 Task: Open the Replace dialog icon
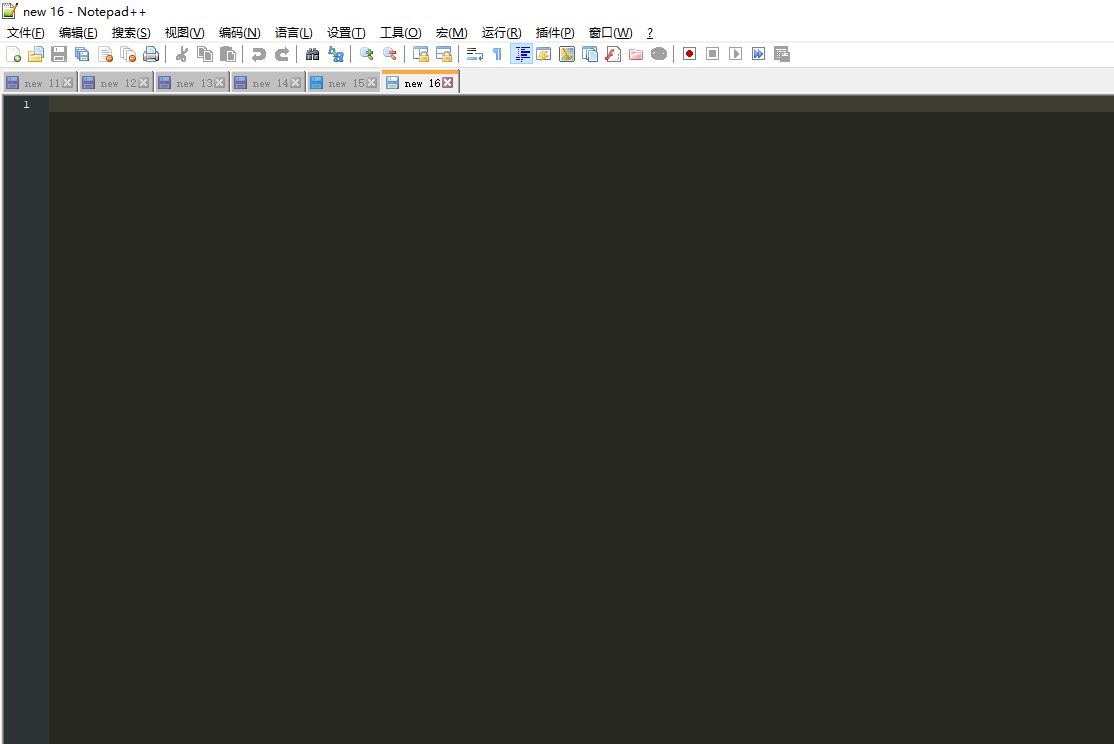[336, 54]
